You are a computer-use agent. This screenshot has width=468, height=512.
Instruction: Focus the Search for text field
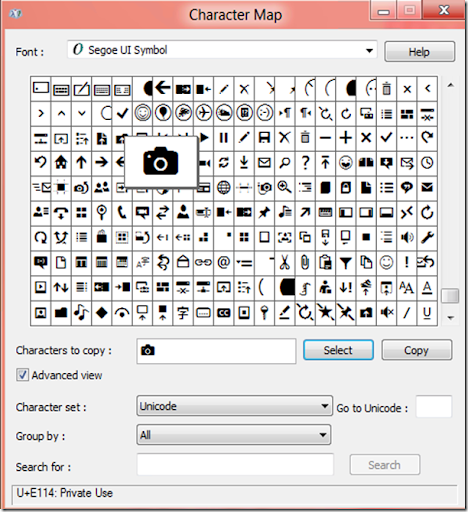pyautogui.click(x=235, y=464)
